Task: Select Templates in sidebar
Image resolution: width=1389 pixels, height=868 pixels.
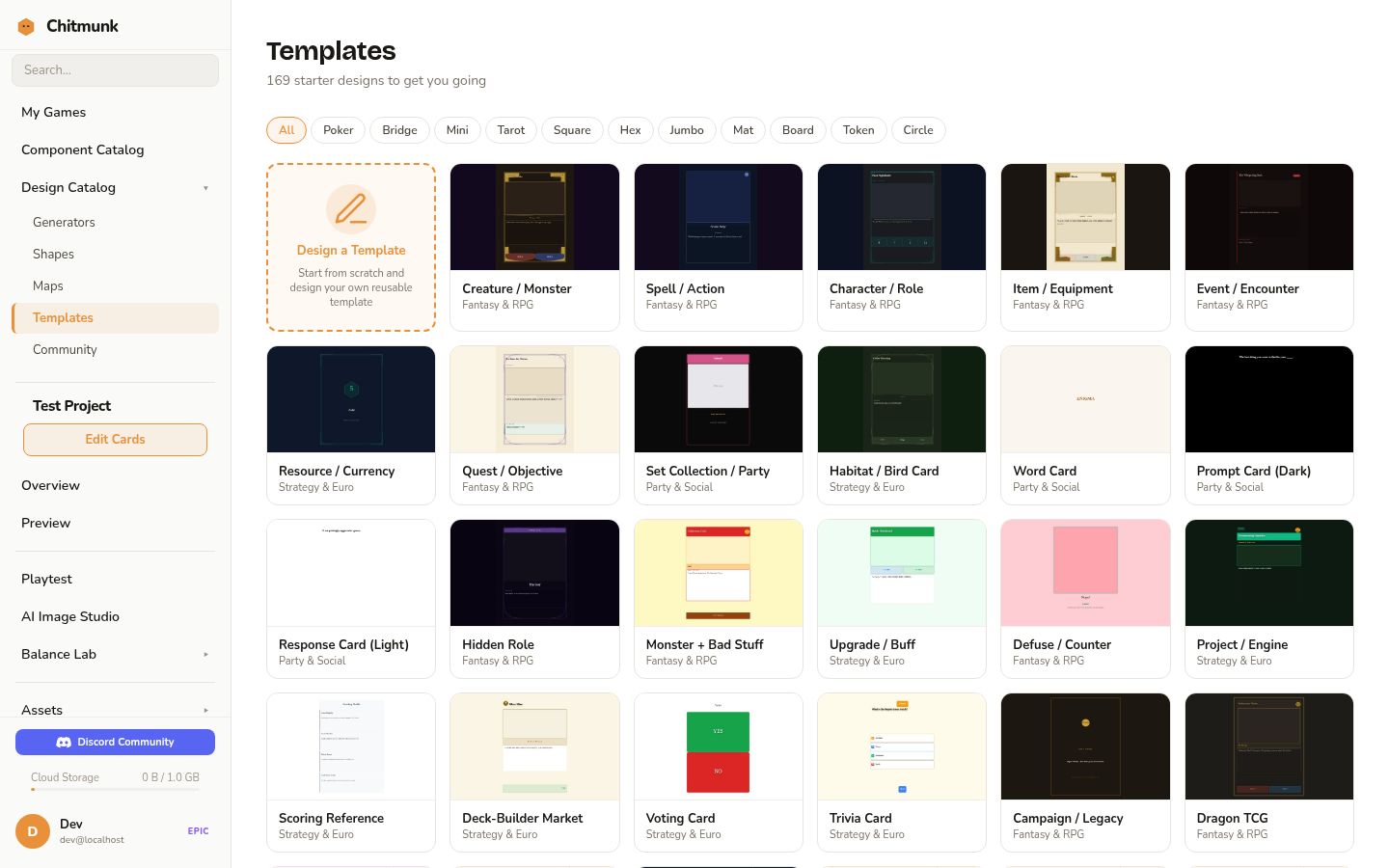Action: click(x=115, y=318)
